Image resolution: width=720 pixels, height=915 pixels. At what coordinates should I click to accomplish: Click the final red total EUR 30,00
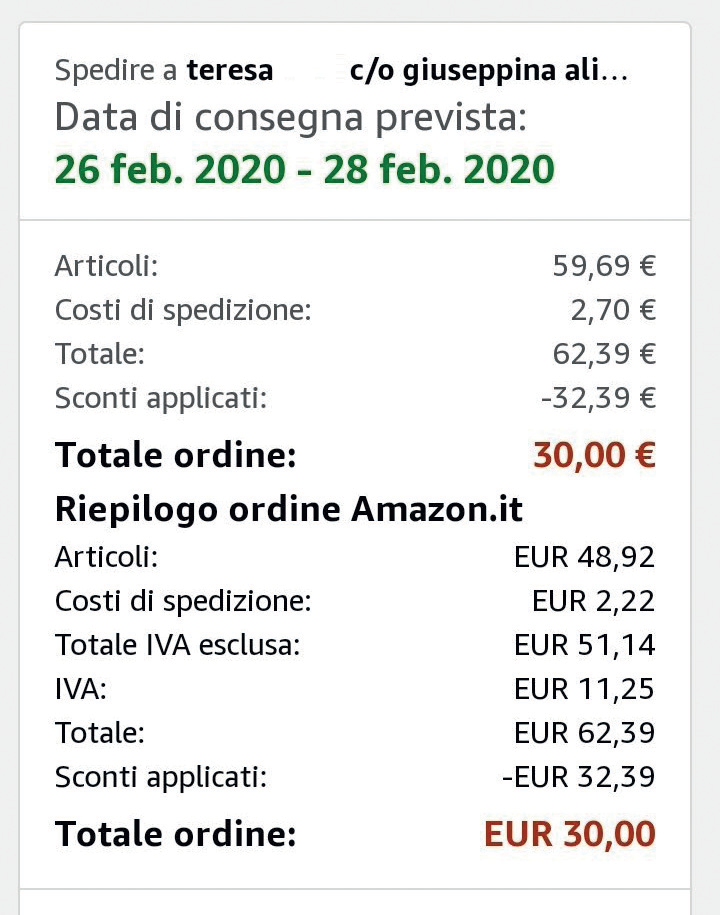[569, 834]
